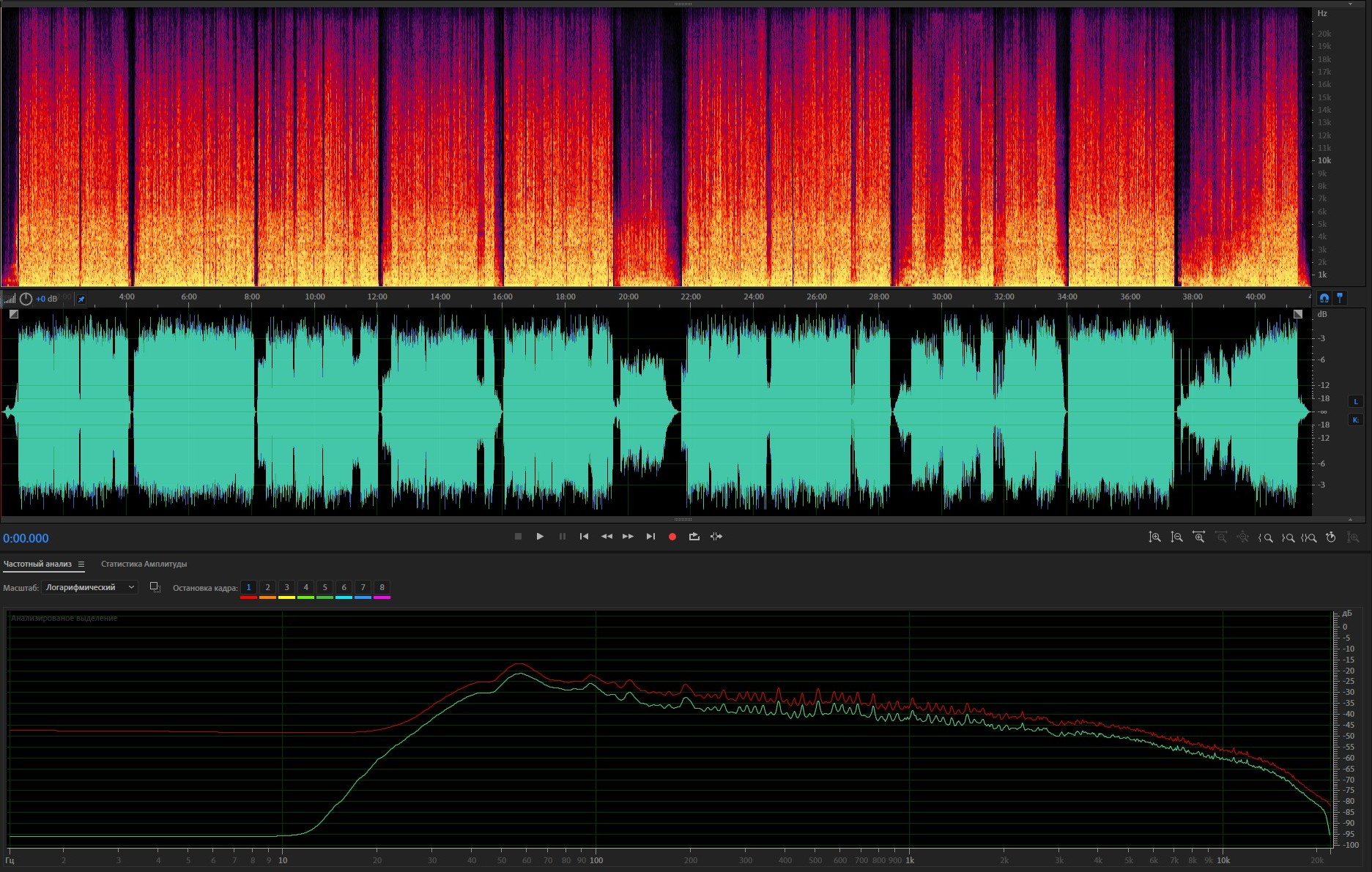This screenshot has width=1372, height=872.
Task: Click the Hz label on the spectral scale
Action: click(x=1322, y=13)
